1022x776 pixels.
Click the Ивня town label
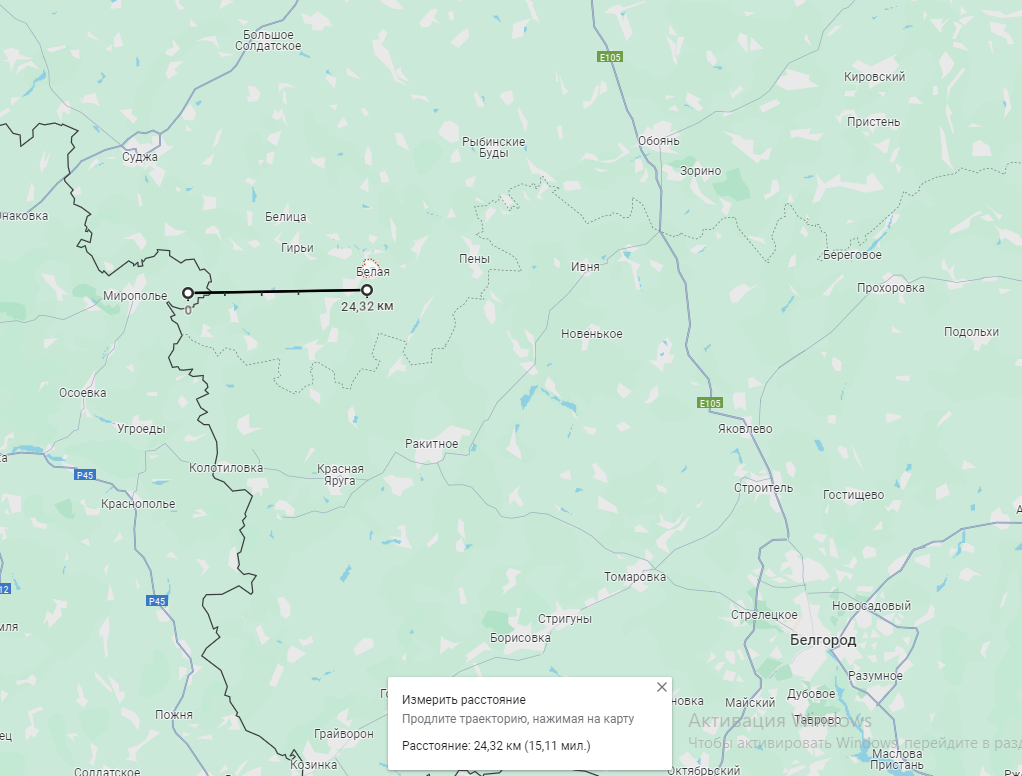point(585,266)
